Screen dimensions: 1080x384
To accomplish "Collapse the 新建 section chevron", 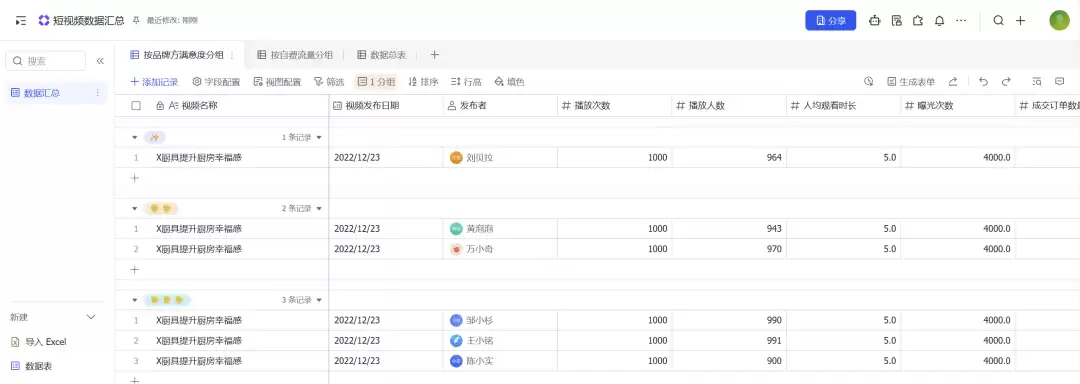I will click(91, 317).
